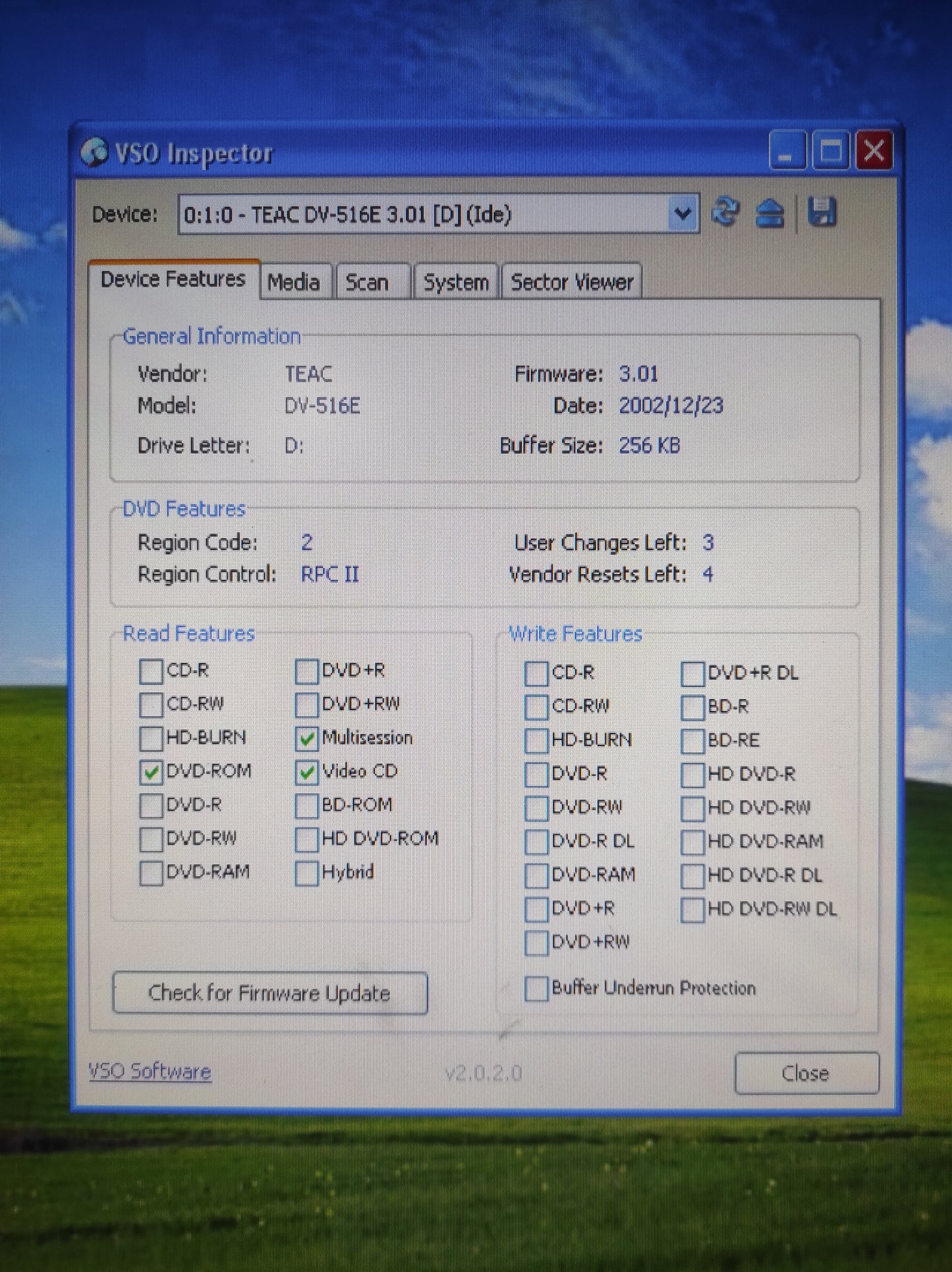Open the Scan tab

point(367,283)
